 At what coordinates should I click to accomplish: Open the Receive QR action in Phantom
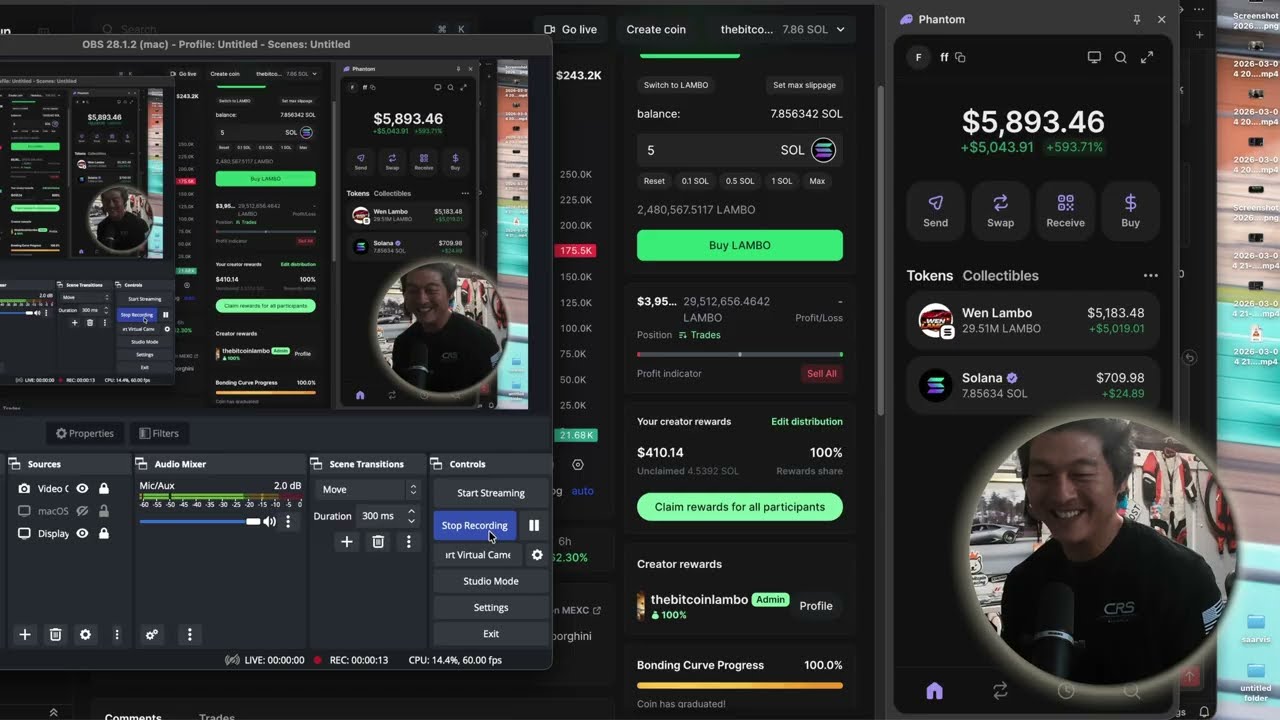click(1065, 211)
